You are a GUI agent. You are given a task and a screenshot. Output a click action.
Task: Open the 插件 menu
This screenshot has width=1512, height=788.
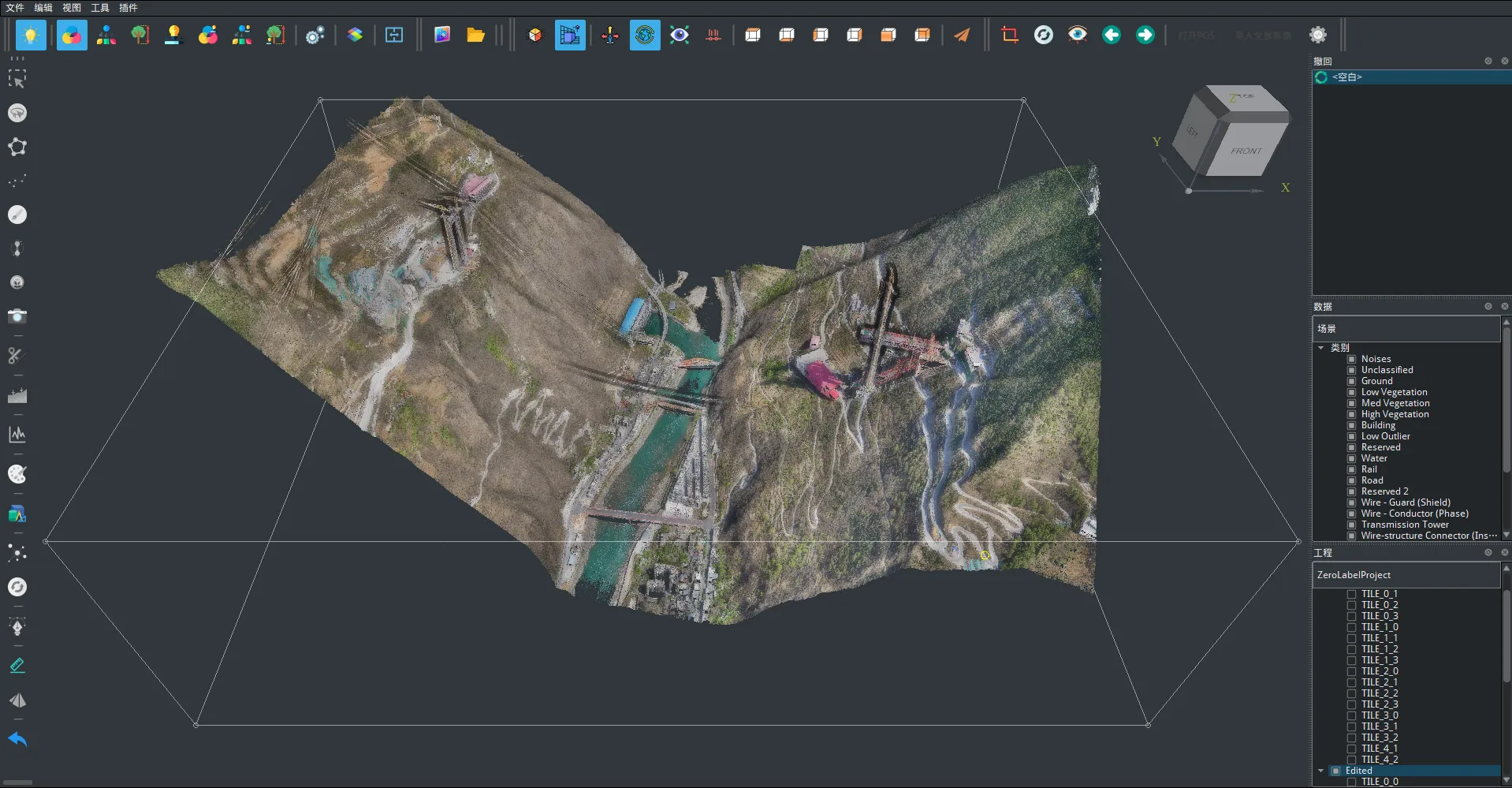pos(128,8)
